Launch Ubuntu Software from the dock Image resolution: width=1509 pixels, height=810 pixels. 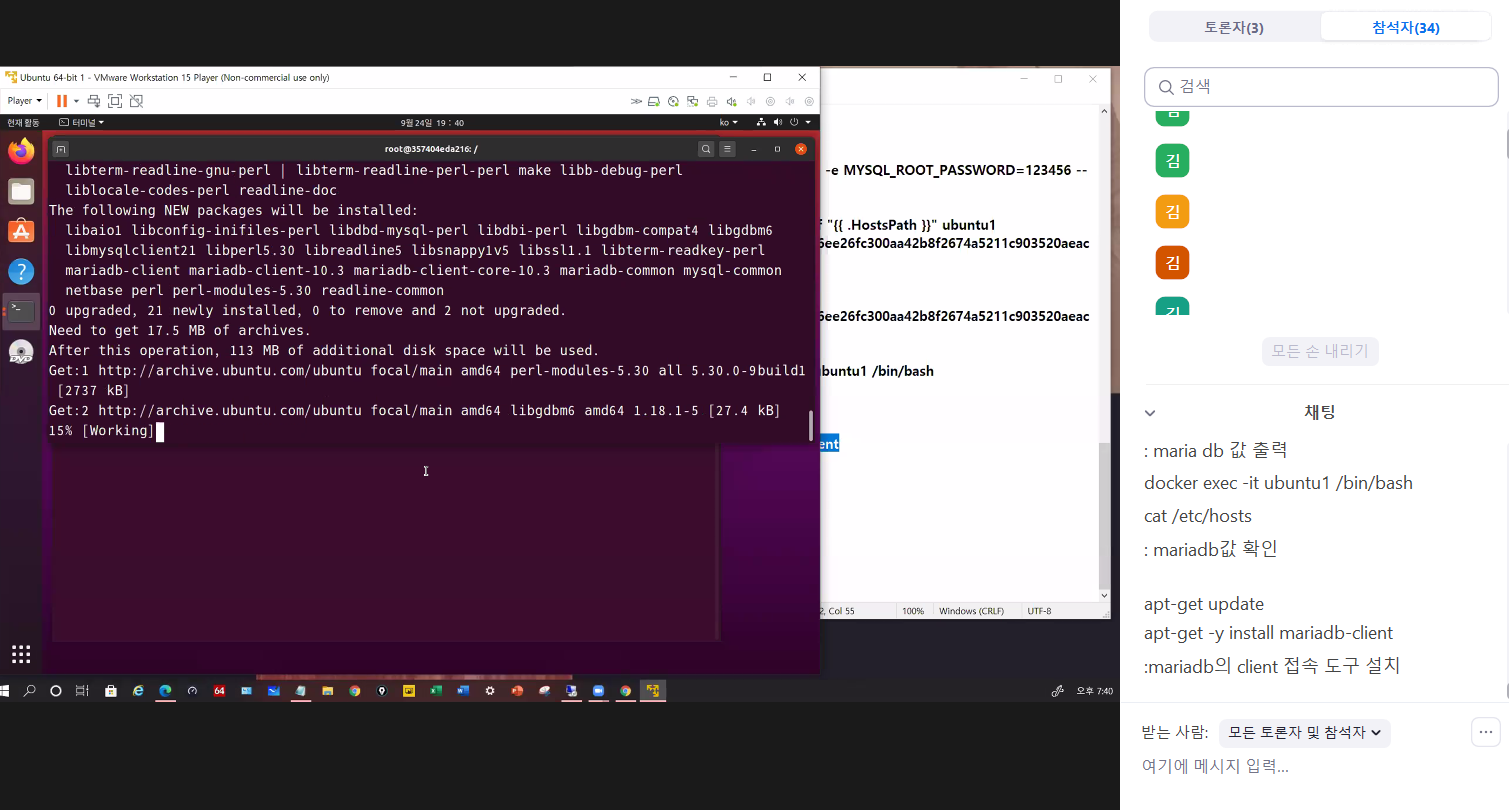[x=21, y=231]
